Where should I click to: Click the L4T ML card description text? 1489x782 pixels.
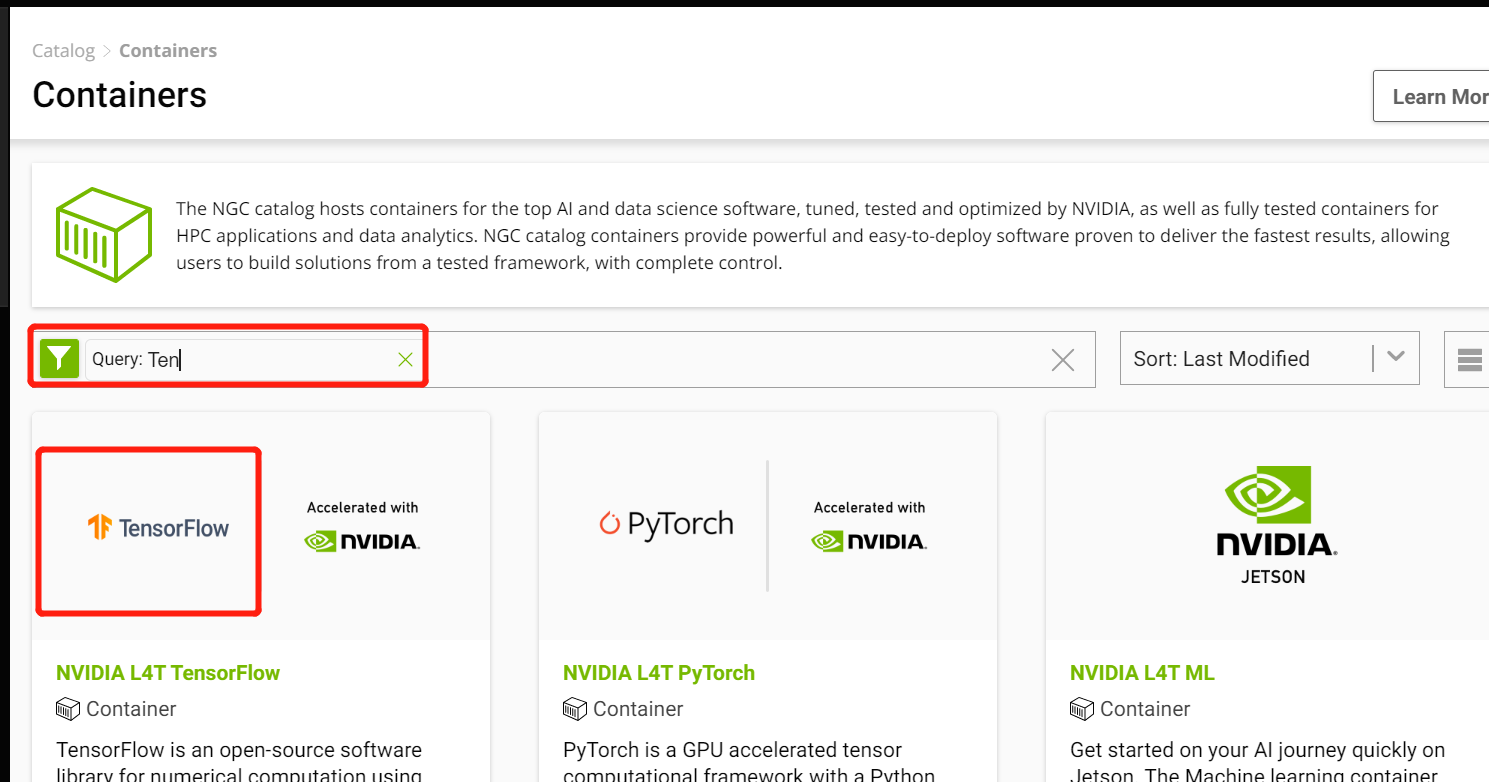(1258, 761)
